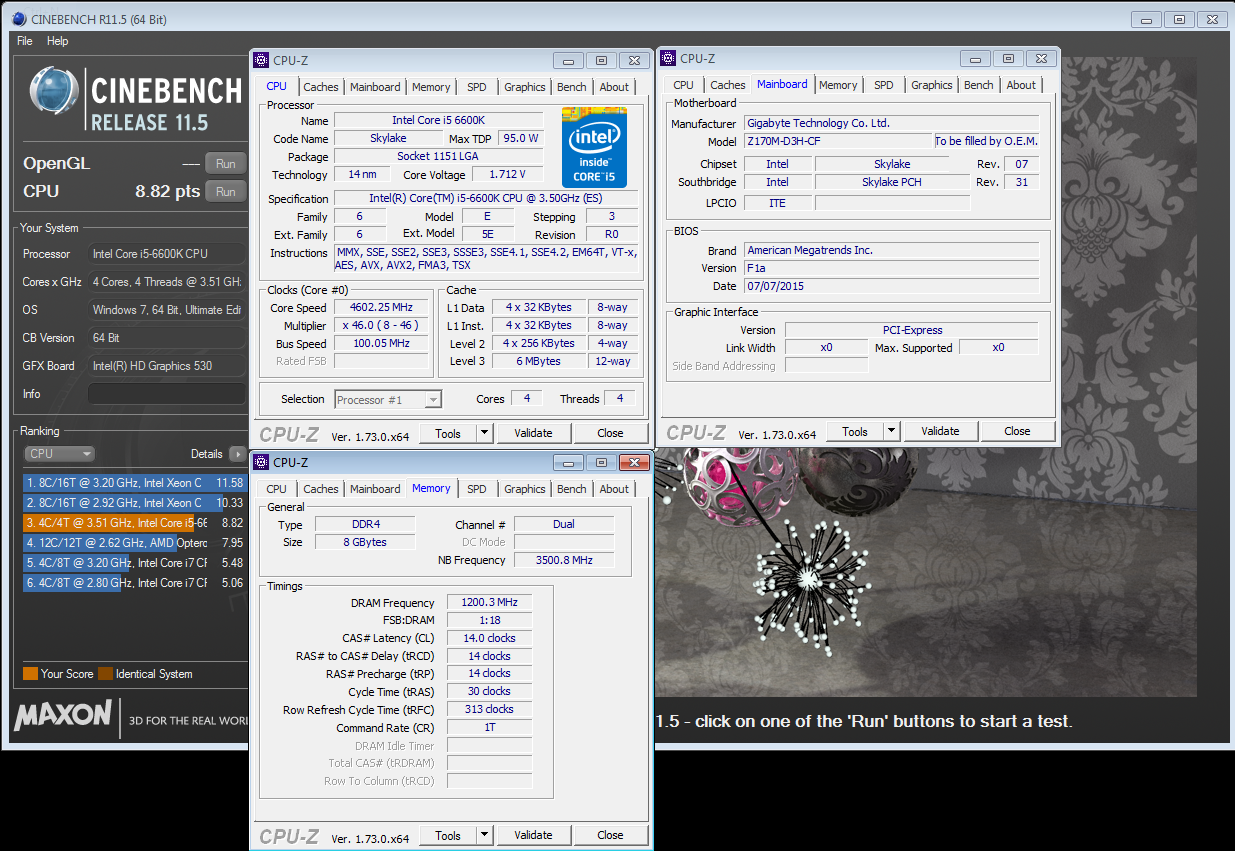1235x851 pixels.
Task: Select ranking entry 5 Core i7 3.20 GHz
Action: click(134, 563)
